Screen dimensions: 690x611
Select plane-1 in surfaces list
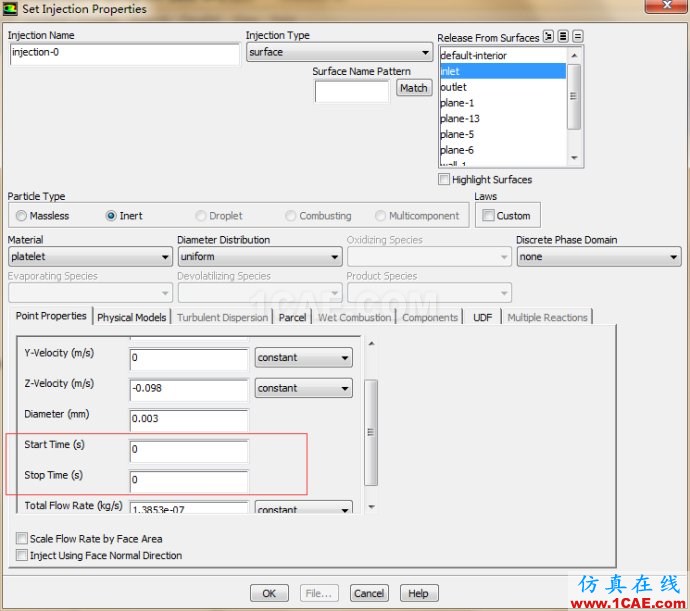[503, 103]
